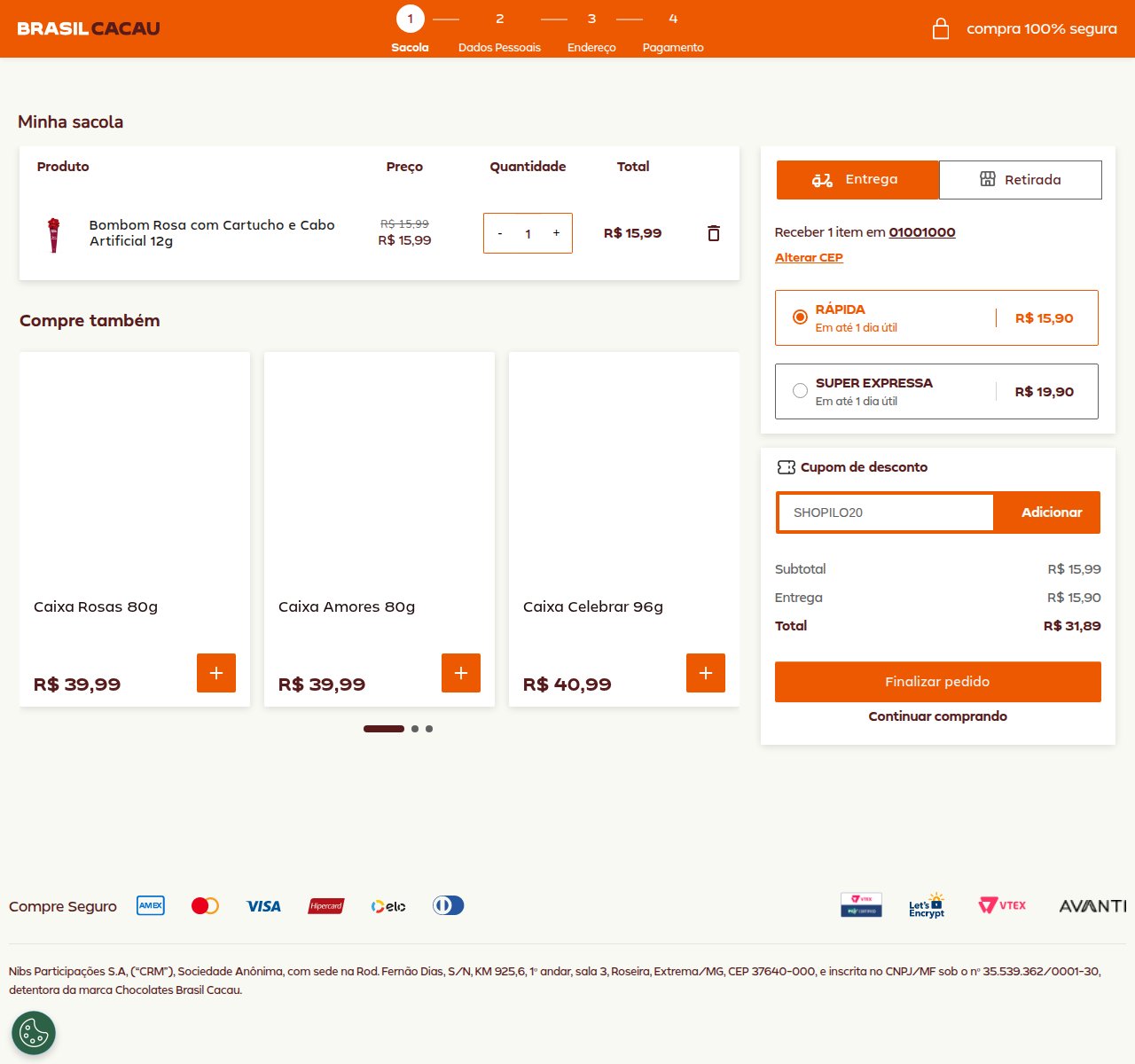1135x1064 pixels.
Task: Click the RÁPIDA price R$ 15,90
Action: [1045, 317]
